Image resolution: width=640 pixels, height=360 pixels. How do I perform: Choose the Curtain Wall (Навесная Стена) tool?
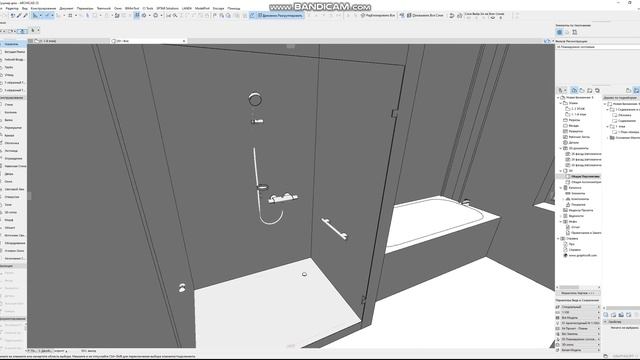13,166
